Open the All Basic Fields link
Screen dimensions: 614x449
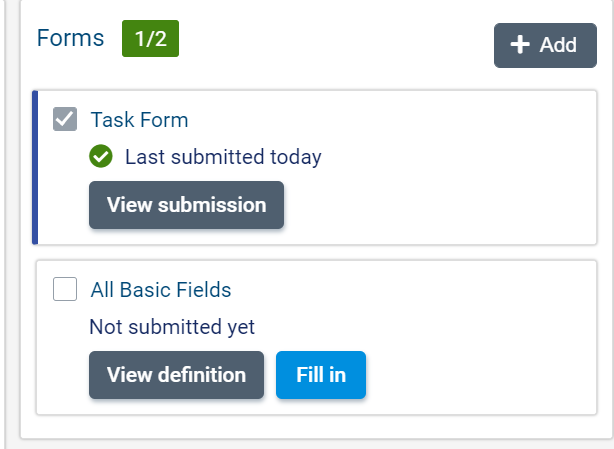click(x=161, y=290)
